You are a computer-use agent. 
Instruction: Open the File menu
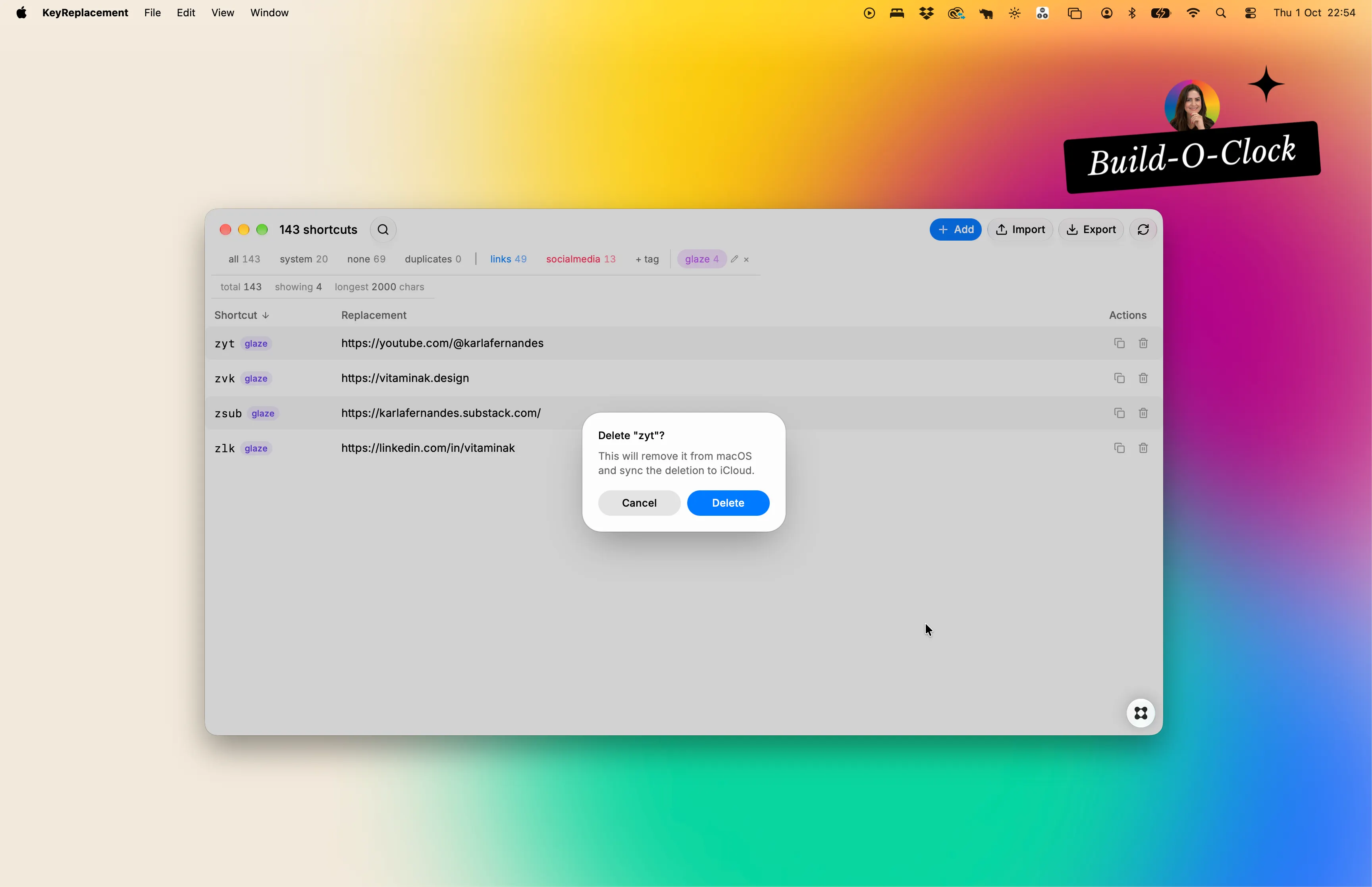click(152, 13)
